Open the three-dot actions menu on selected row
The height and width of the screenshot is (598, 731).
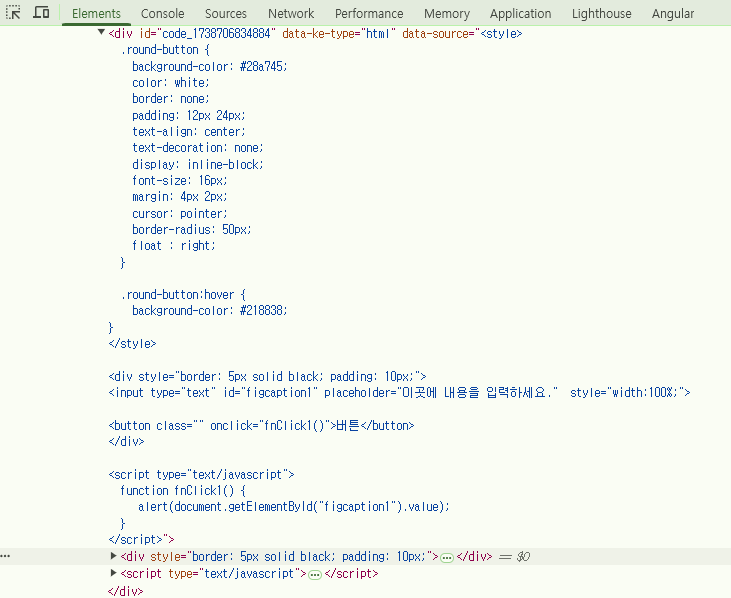coord(5,556)
